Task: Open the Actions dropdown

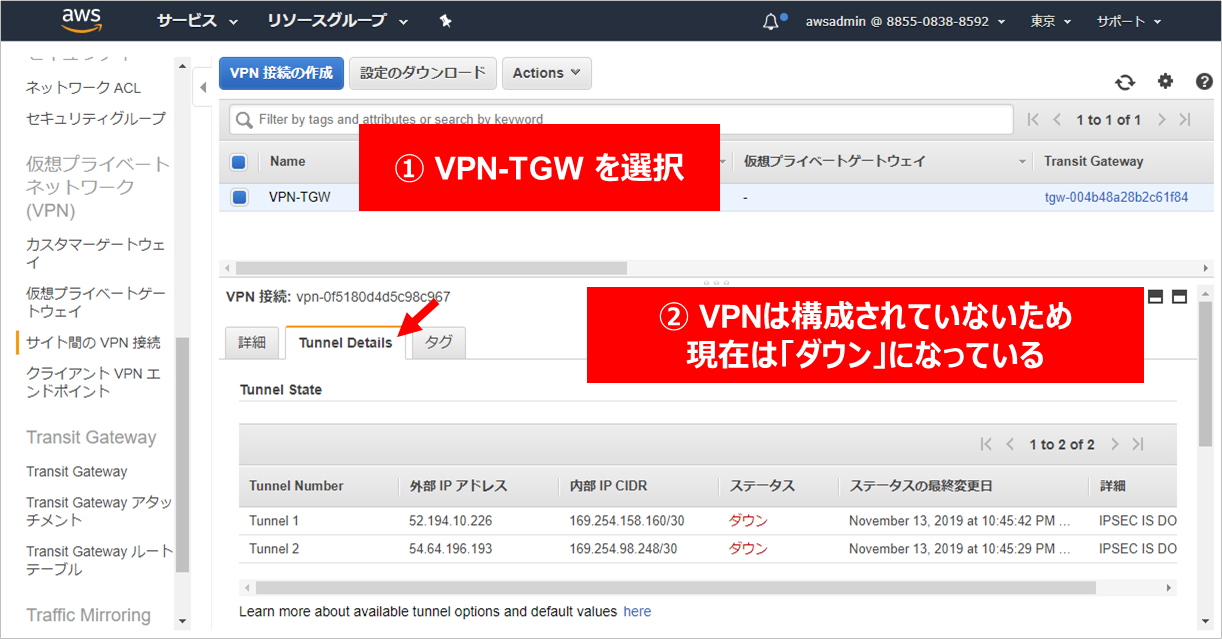Action: click(x=546, y=73)
